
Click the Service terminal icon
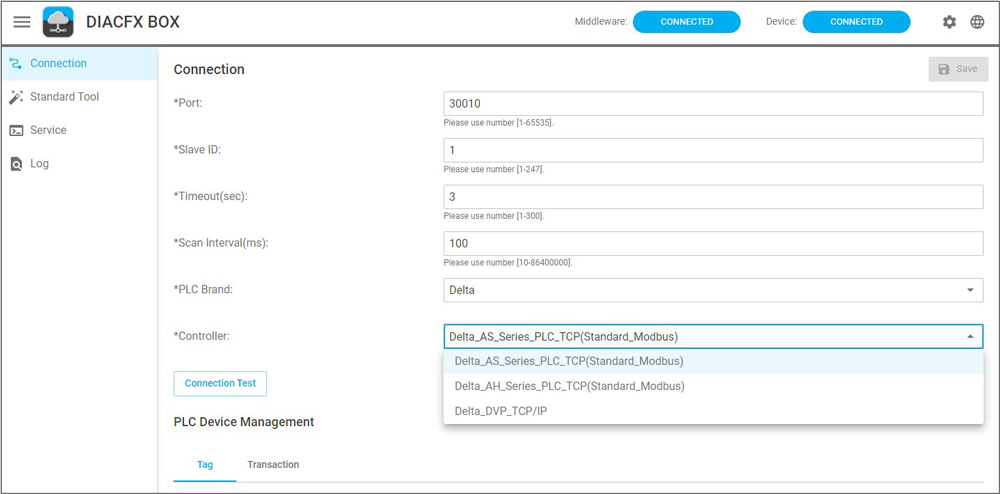click(15, 130)
